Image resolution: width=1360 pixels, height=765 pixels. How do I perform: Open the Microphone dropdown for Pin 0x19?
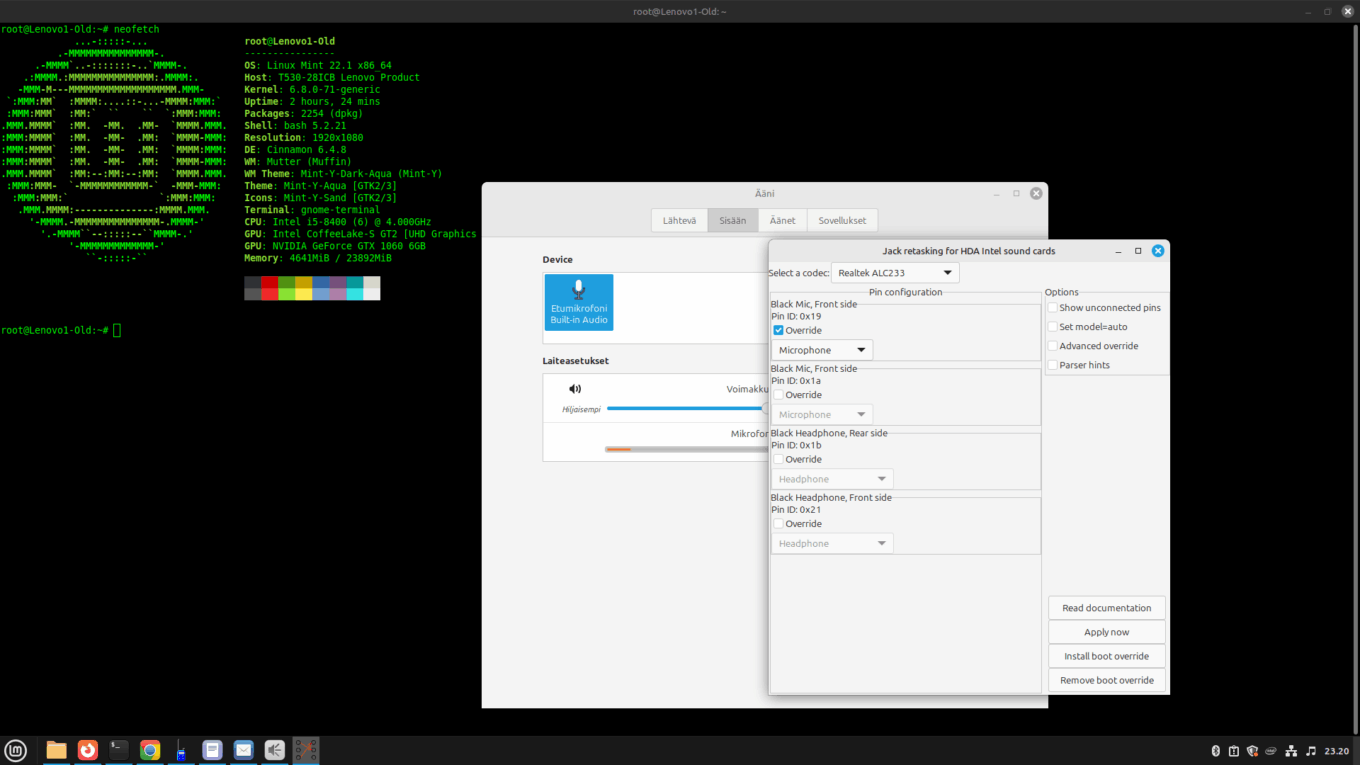(822, 350)
